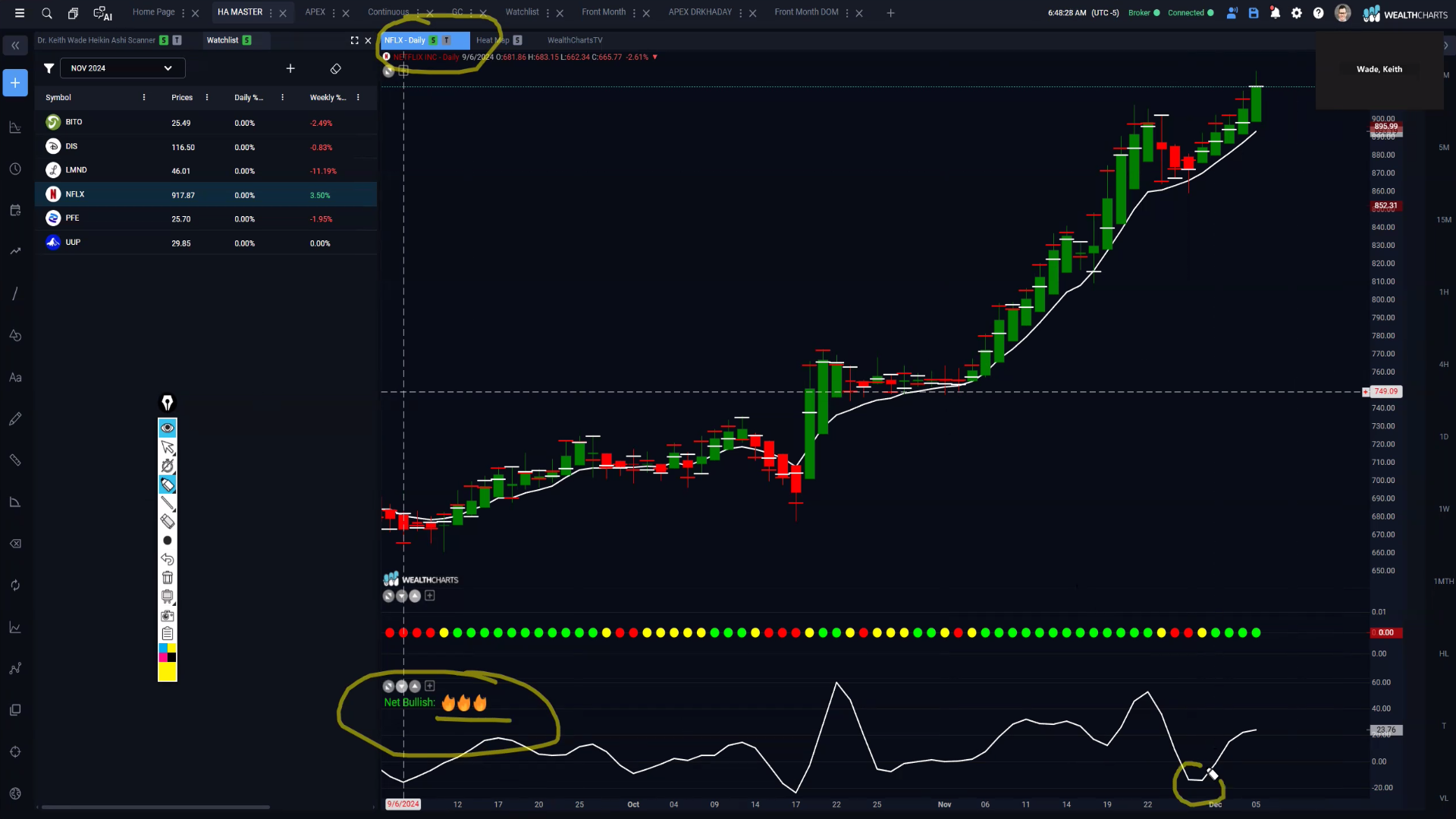Select LMND row in watchlist
Screen dimensions: 1456x819
coord(206,171)
